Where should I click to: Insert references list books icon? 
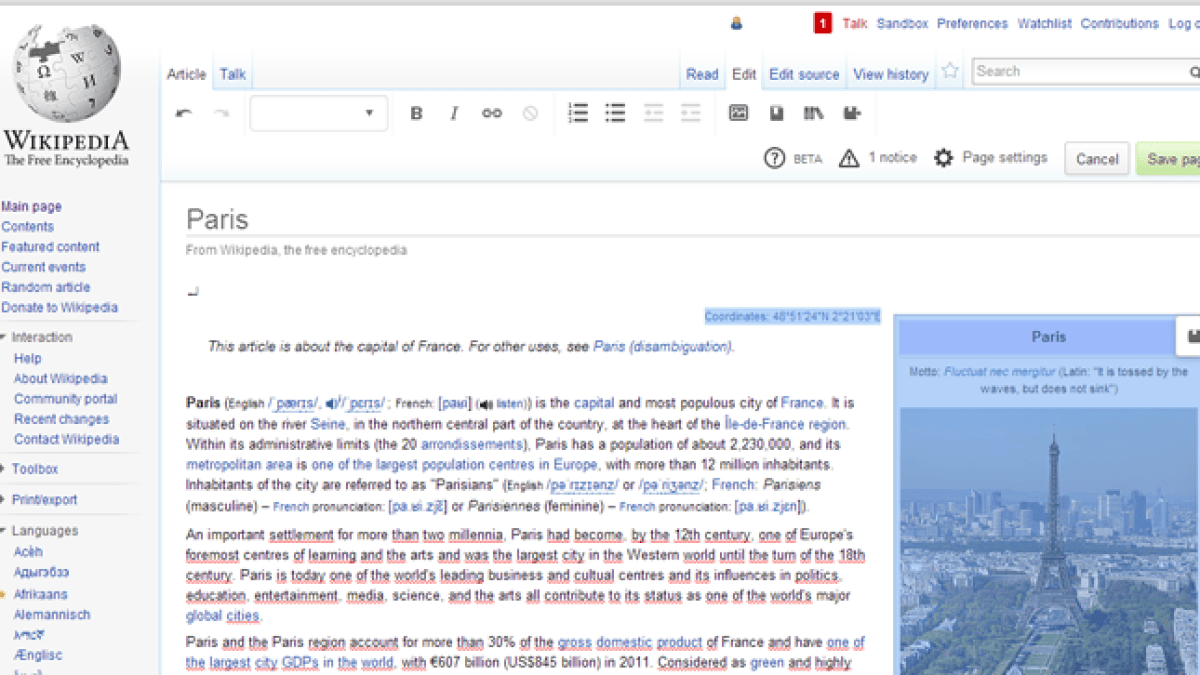[x=813, y=113]
